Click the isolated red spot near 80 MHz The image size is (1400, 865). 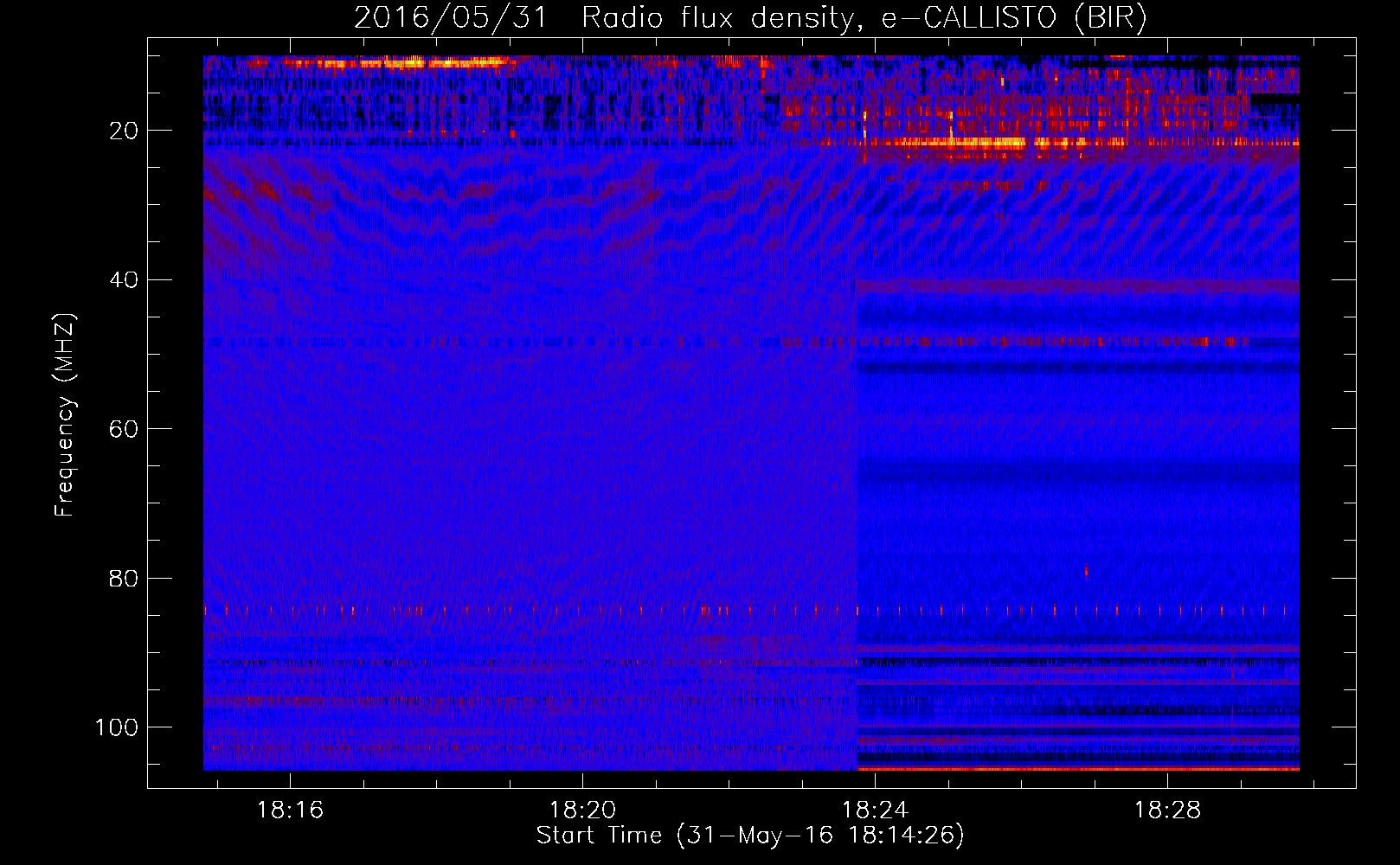(1086, 571)
